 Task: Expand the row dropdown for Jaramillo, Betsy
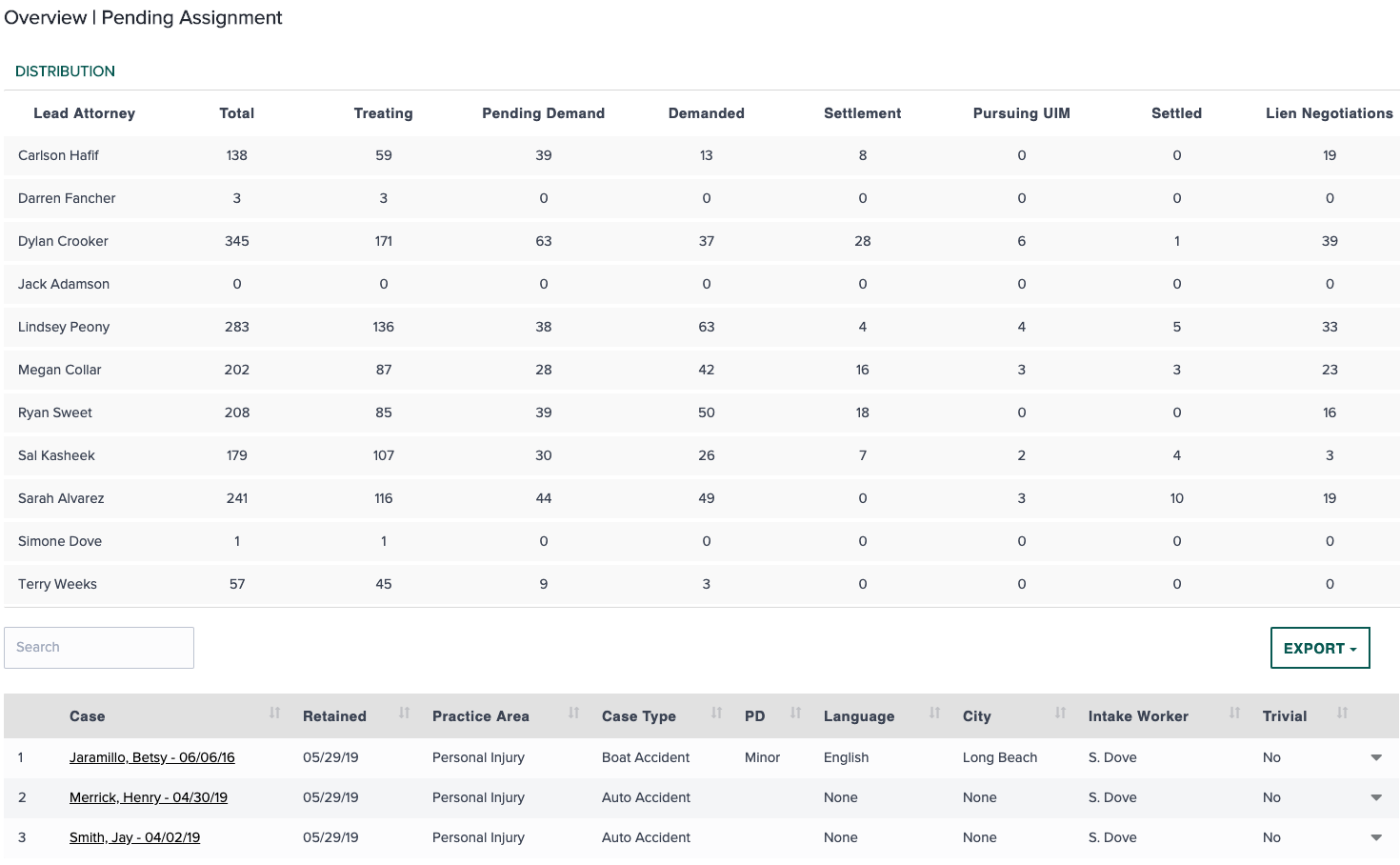[x=1376, y=758]
